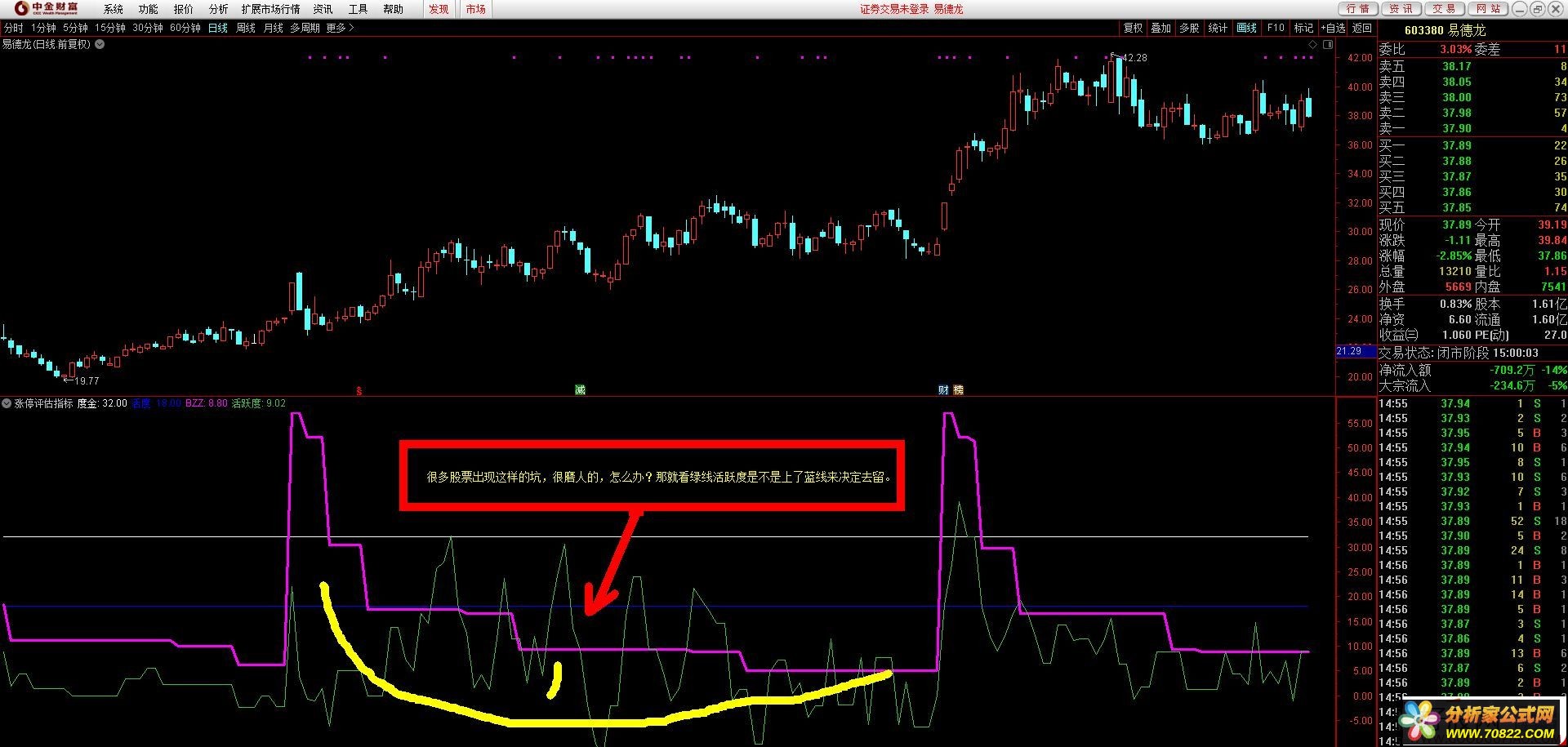Click the 叠加 overlay button
This screenshot has width=1568, height=747.
click(x=1160, y=28)
